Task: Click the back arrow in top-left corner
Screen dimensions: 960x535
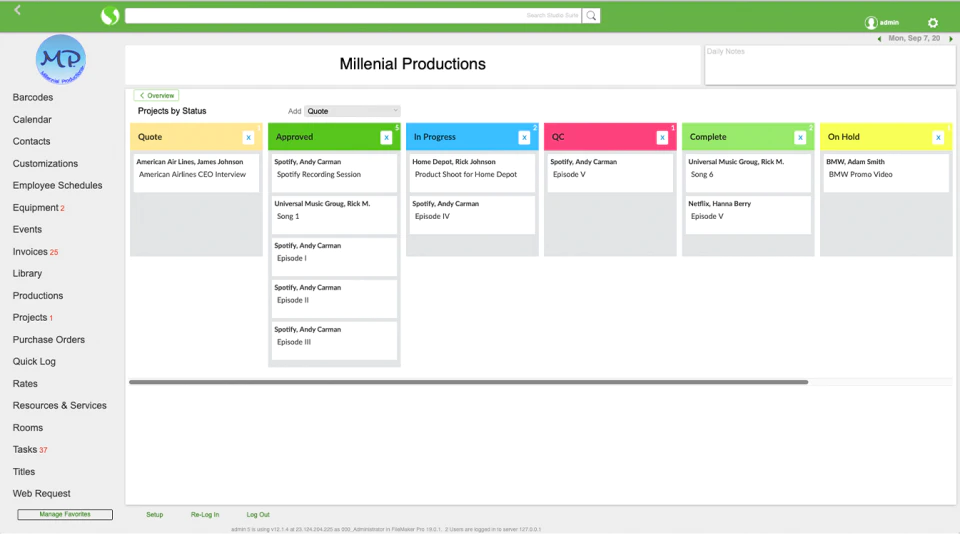Action: pyautogui.click(x=17, y=10)
